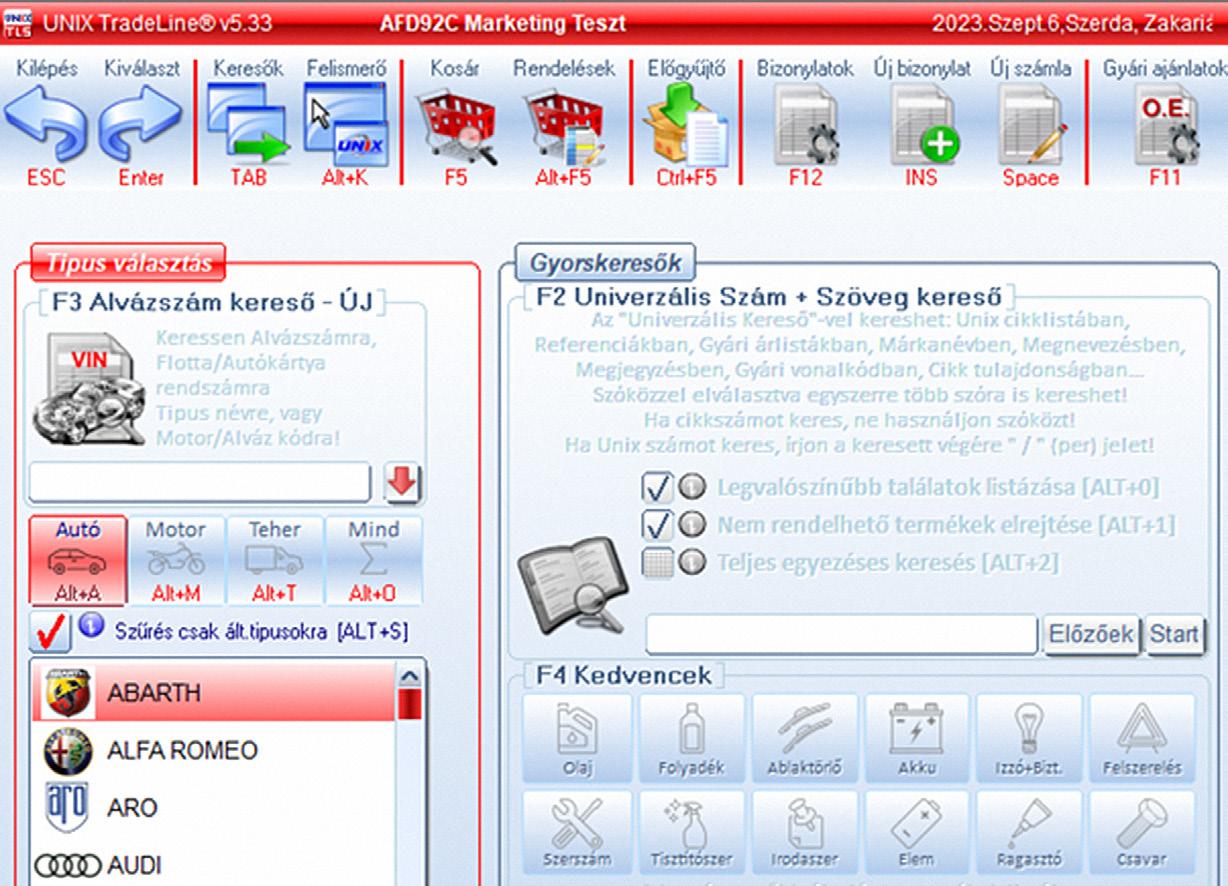Open the Ragasztó glue tile

1029,831
